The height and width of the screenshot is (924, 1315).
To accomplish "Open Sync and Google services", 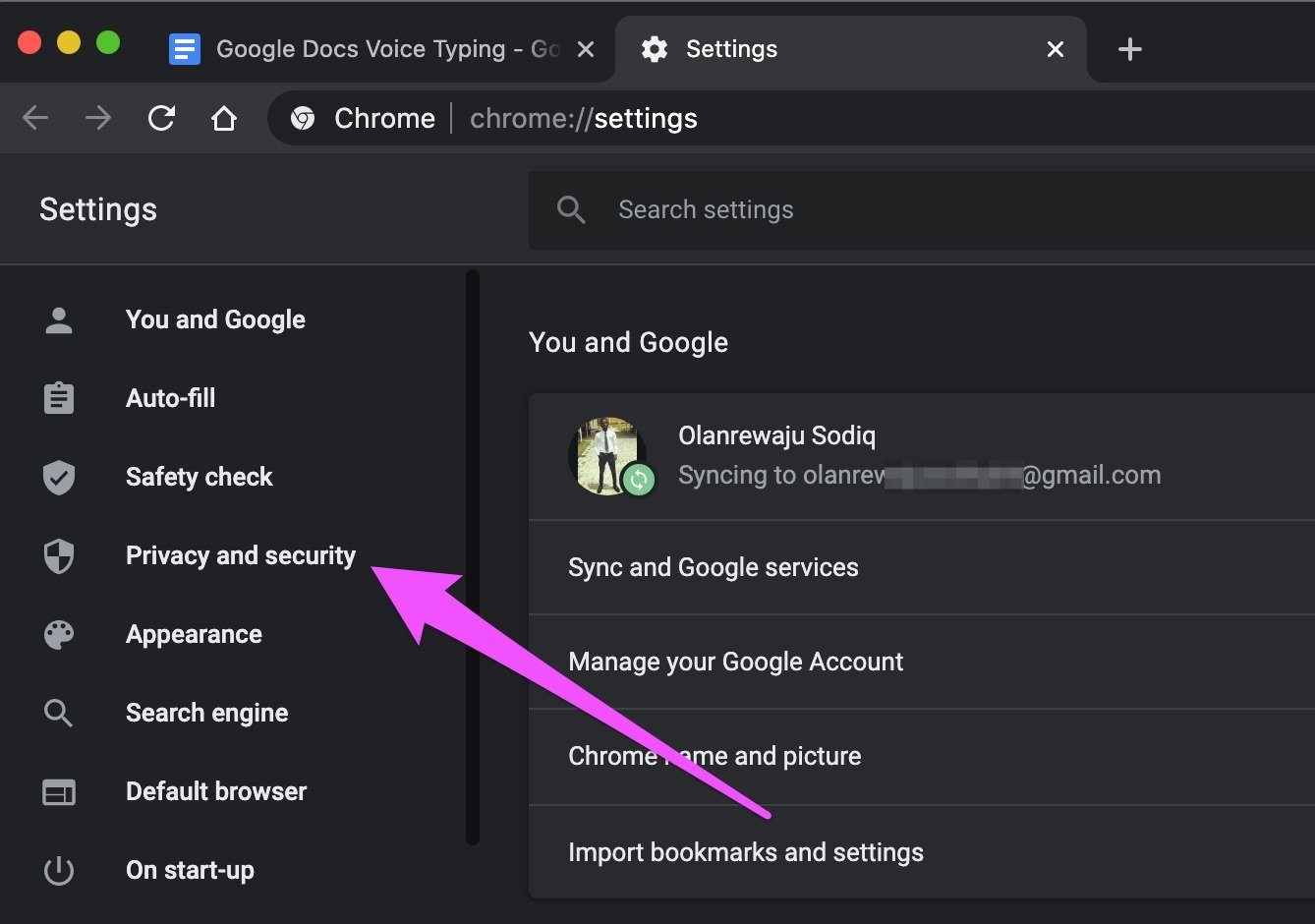I will coord(922,567).
